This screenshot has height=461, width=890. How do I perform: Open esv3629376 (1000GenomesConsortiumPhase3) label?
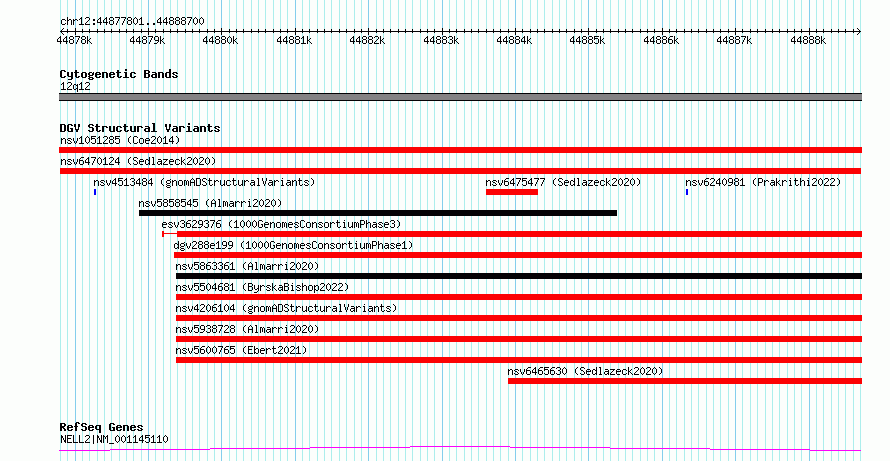[281, 224]
